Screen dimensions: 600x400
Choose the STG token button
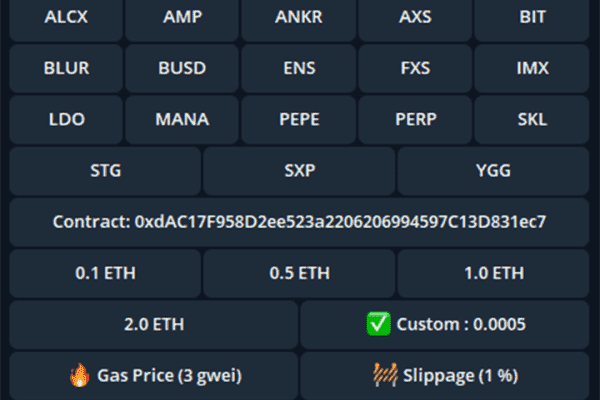coord(105,171)
